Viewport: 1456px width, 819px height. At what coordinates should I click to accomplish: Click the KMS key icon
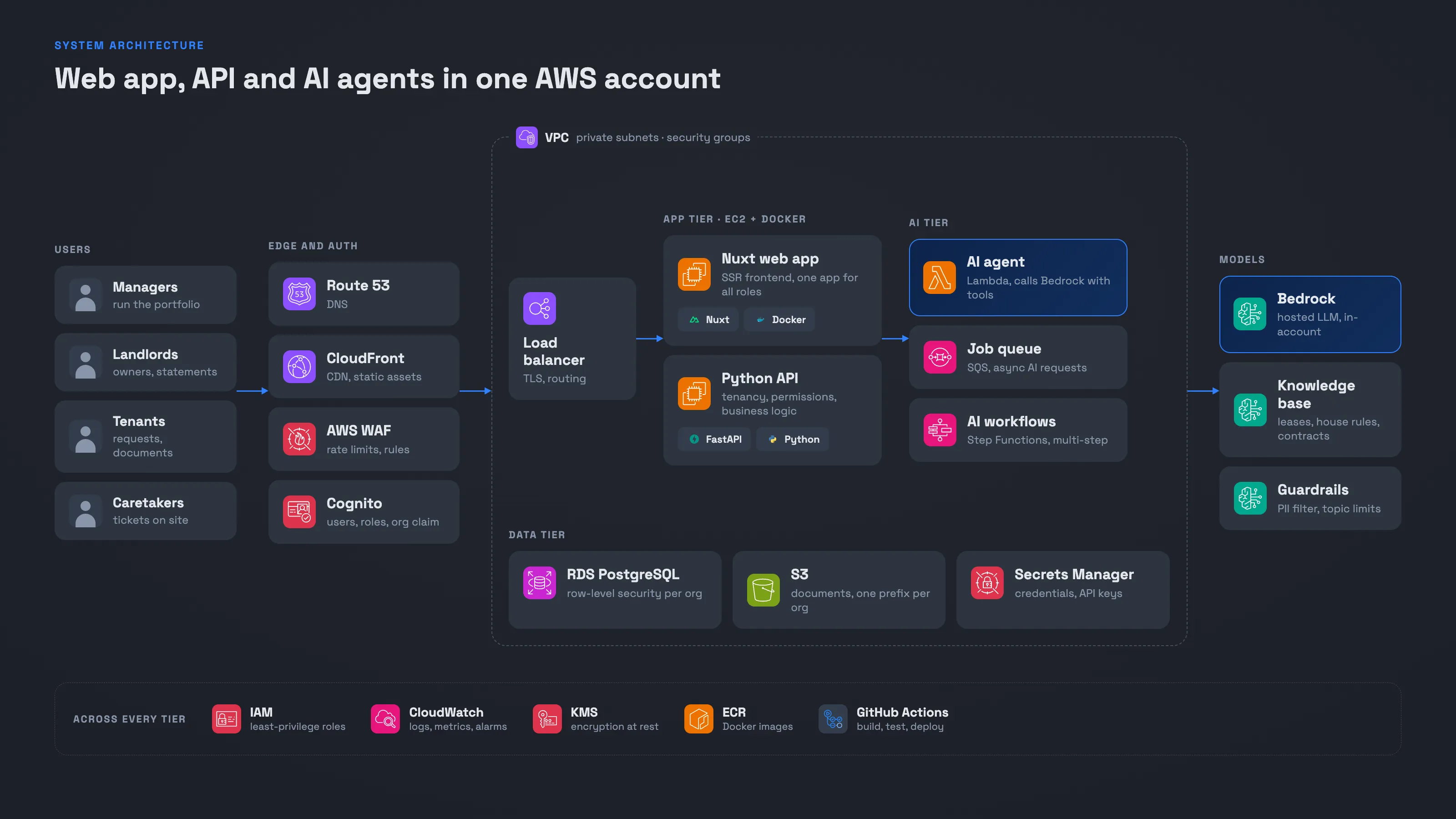click(x=547, y=719)
